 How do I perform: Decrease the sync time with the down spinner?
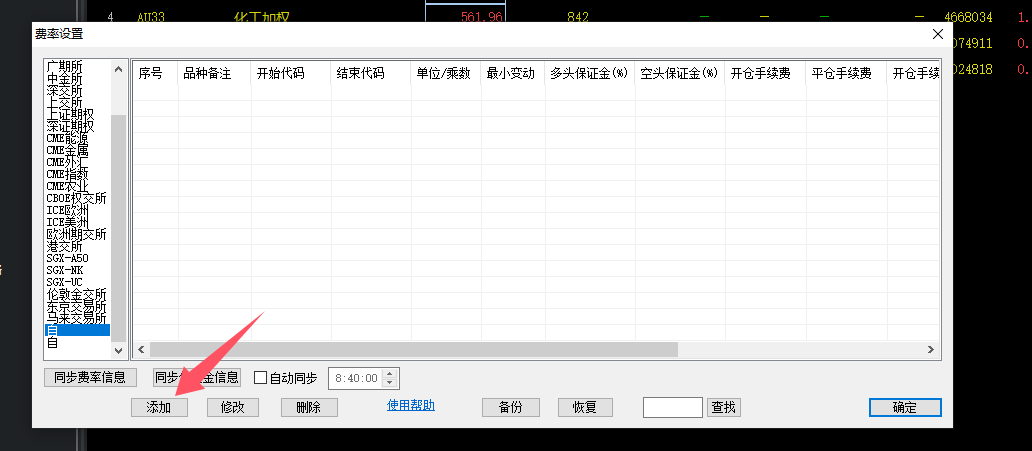coord(390,383)
